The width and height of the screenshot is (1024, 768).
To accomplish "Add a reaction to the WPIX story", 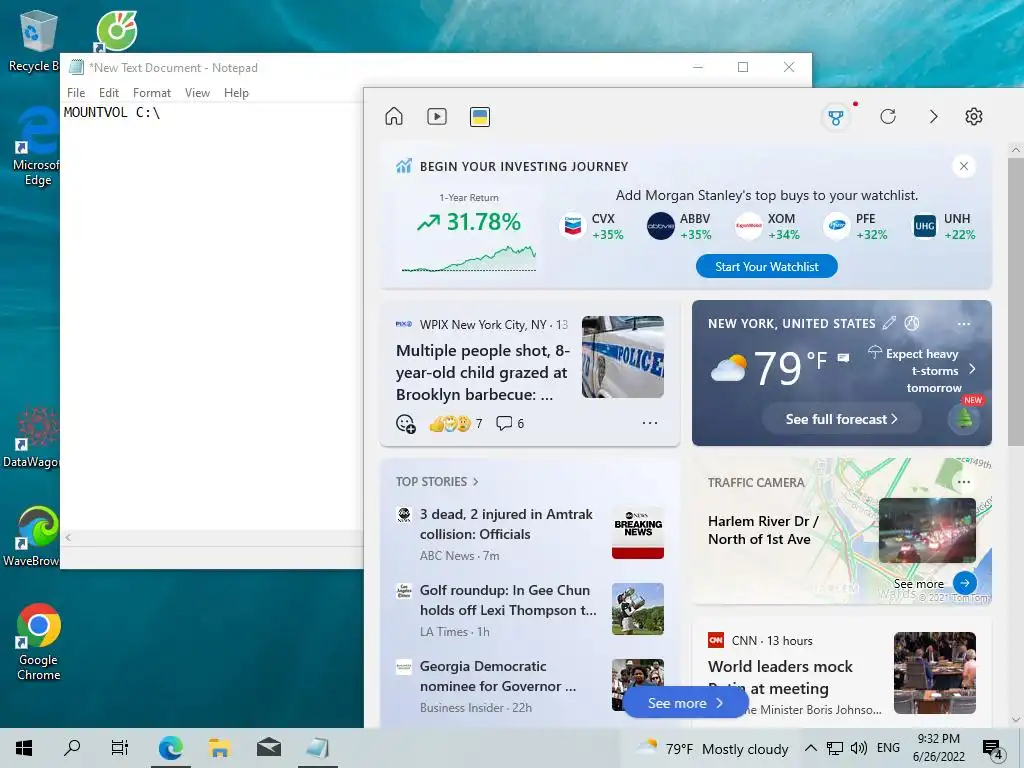I will [x=406, y=424].
